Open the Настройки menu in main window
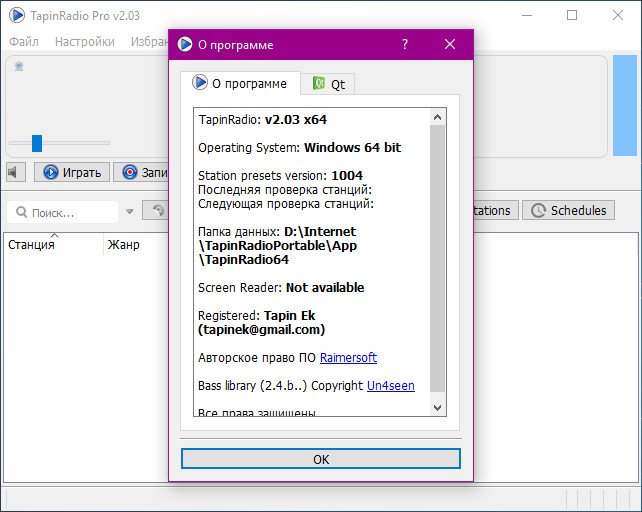642x512 pixels. pyautogui.click(x=85, y=41)
